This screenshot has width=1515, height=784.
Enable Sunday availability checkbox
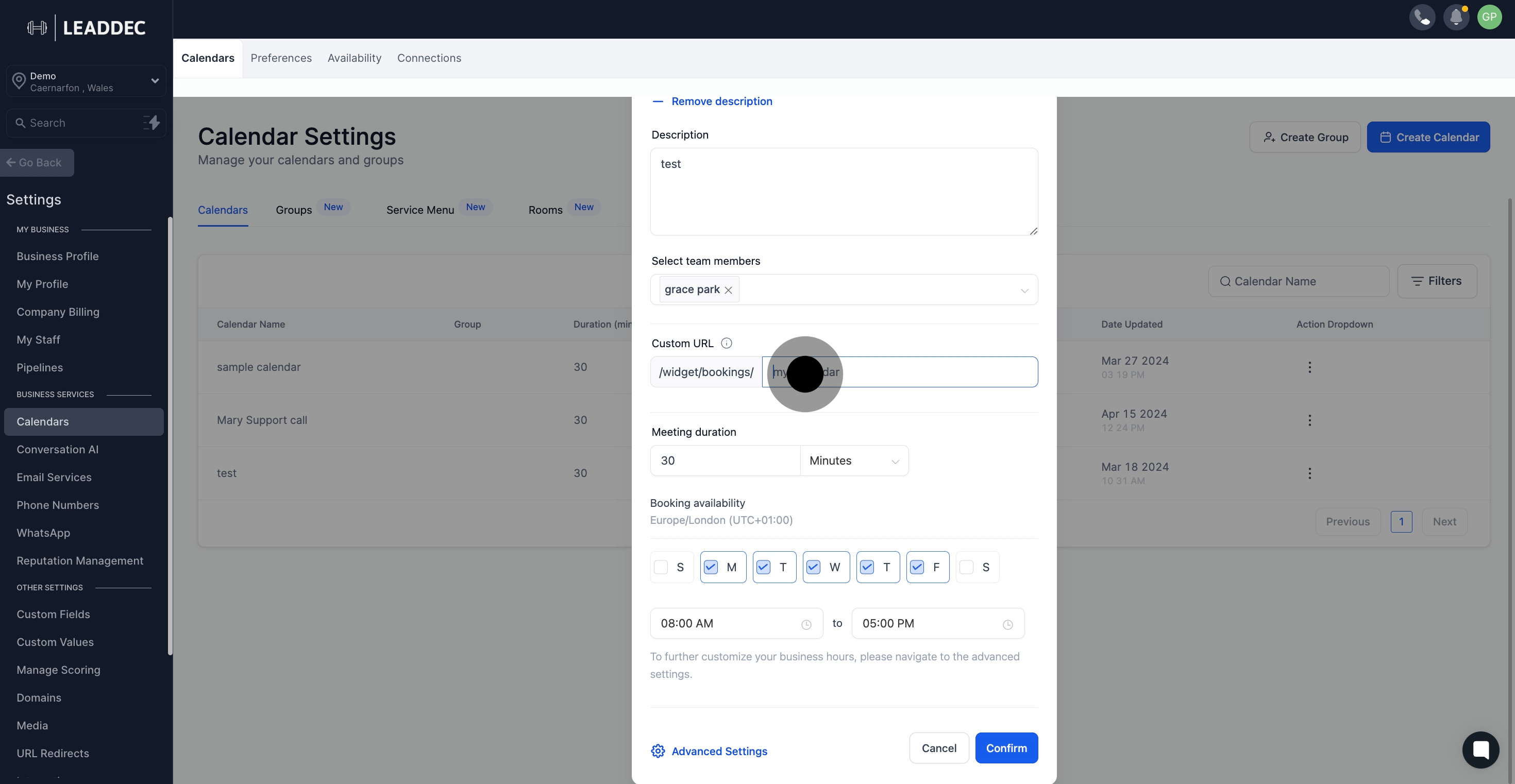tap(661, 567)
